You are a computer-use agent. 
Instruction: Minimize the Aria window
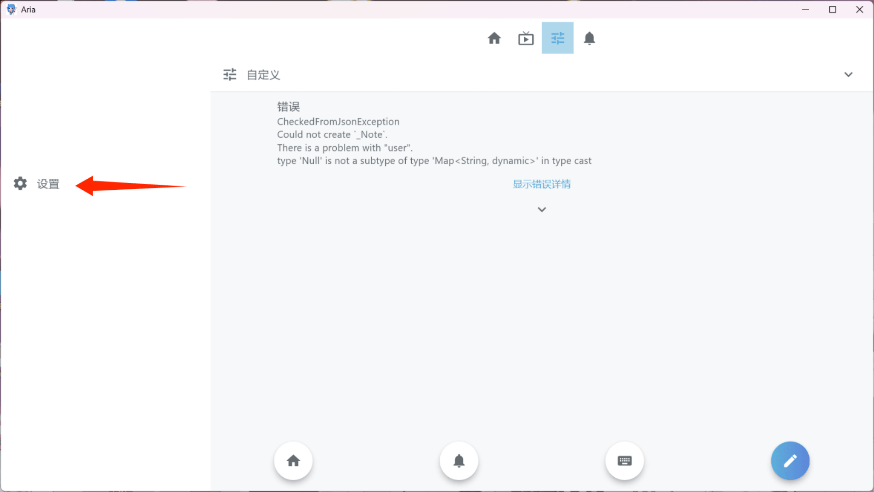[x=805, y=9]
